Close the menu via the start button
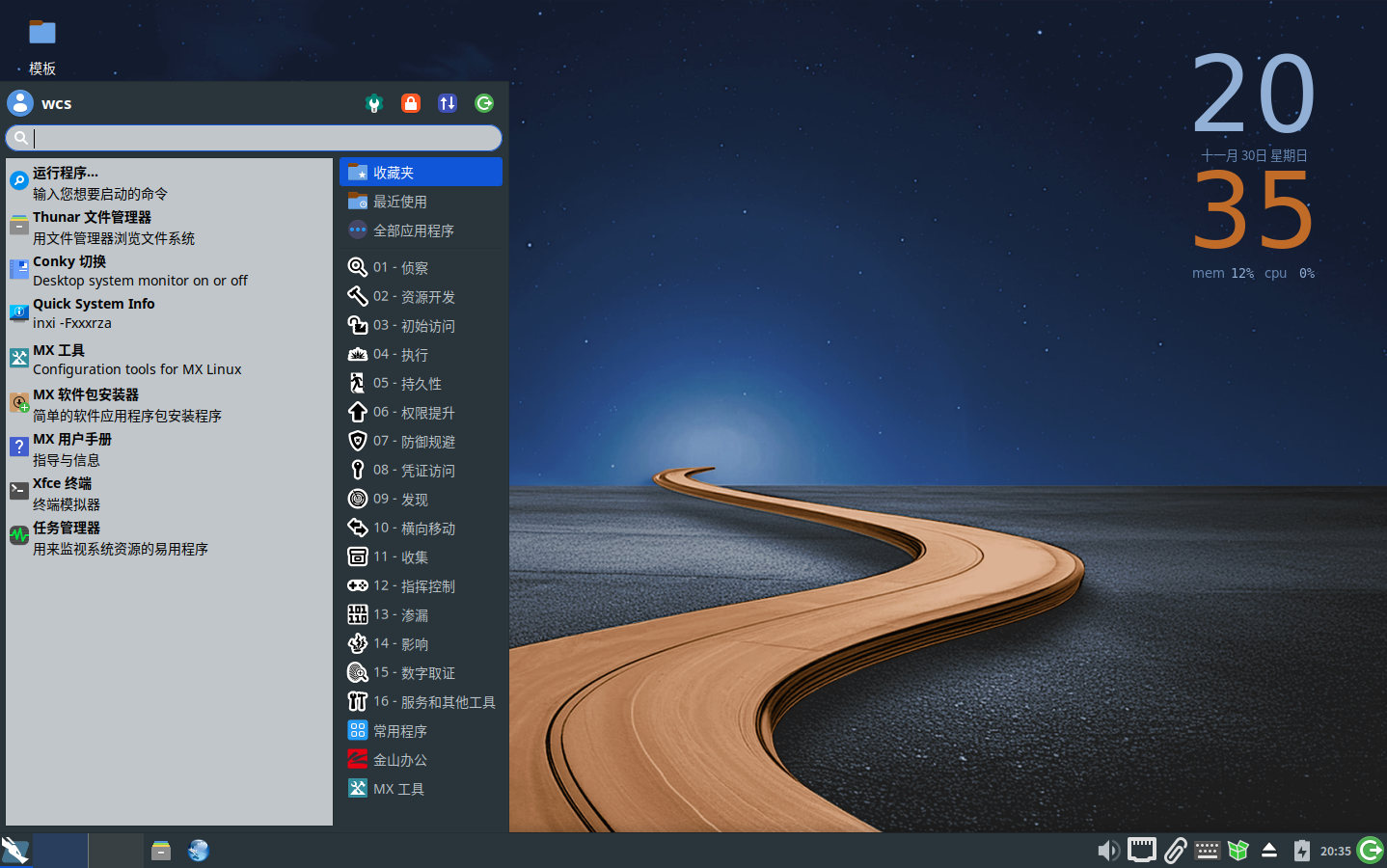 coord(15,850)
